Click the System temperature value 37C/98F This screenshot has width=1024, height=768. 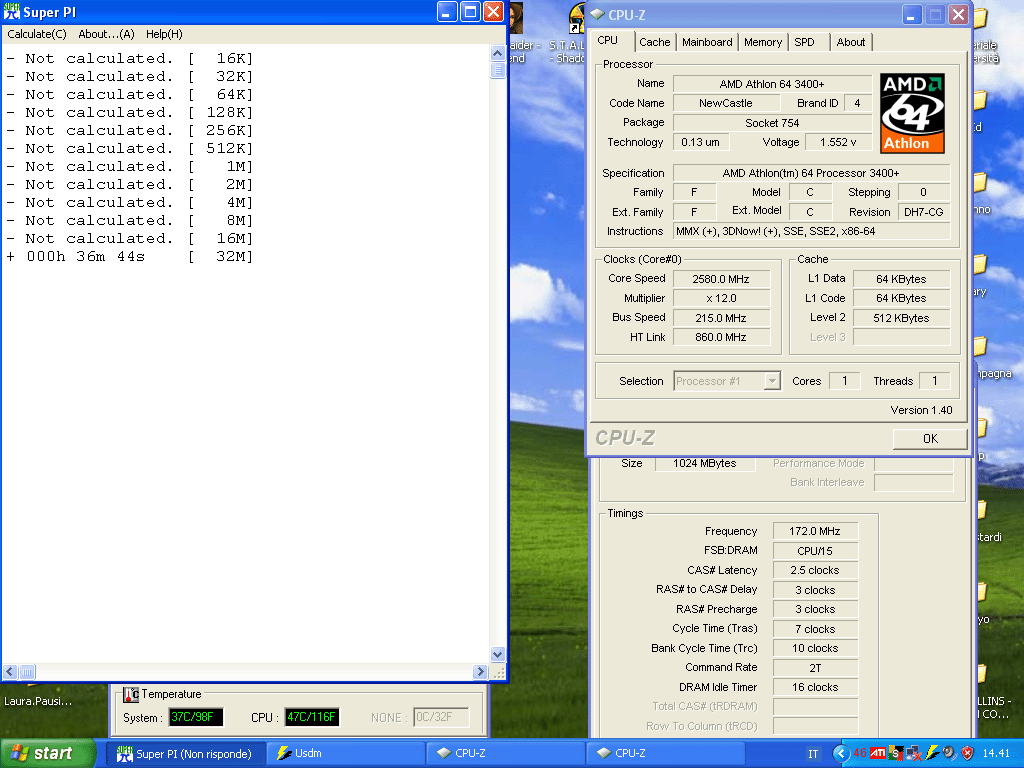pos(195,717)
